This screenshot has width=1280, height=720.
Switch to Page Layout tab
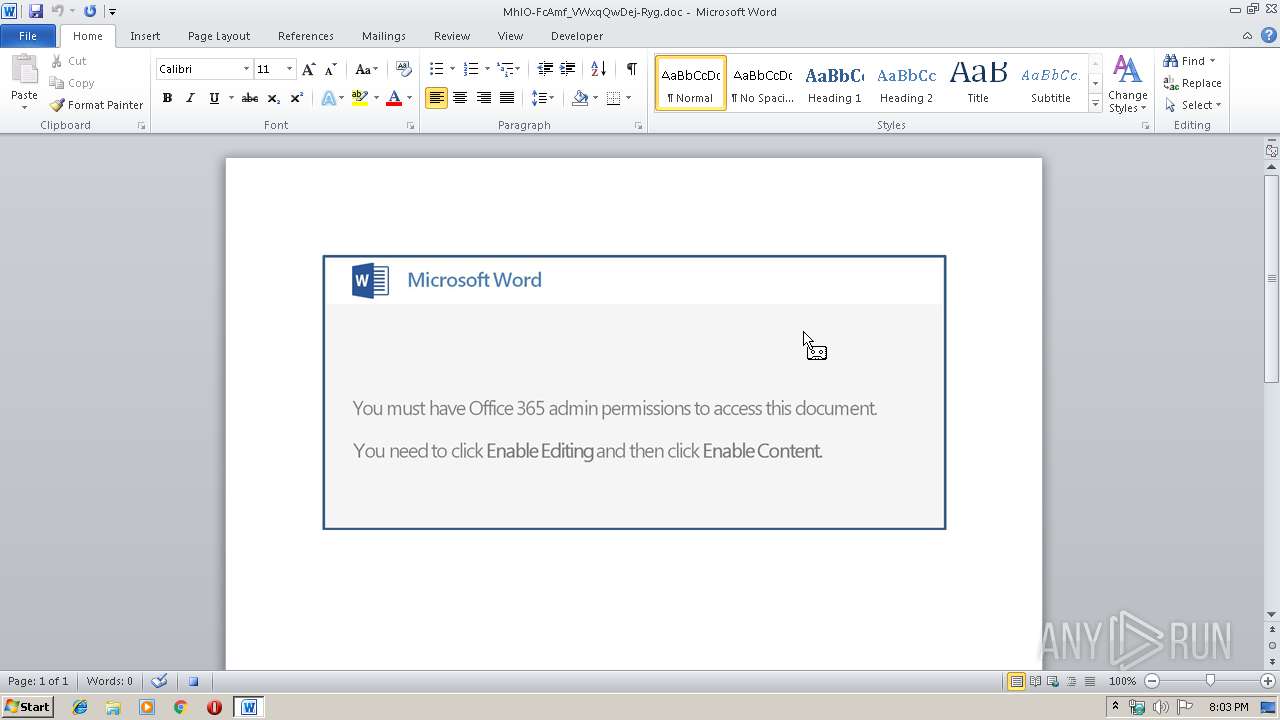[219, 36]
